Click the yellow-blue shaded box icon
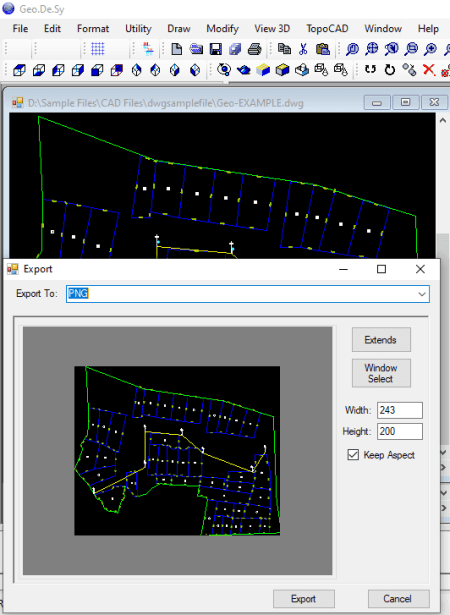This screenshot has height=615, width=450. coord(263,70)
